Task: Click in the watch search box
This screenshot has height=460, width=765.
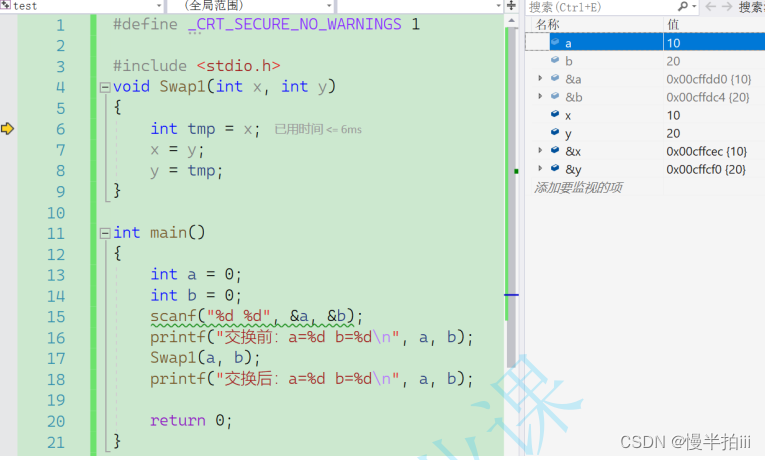Action: coord(602,7)
